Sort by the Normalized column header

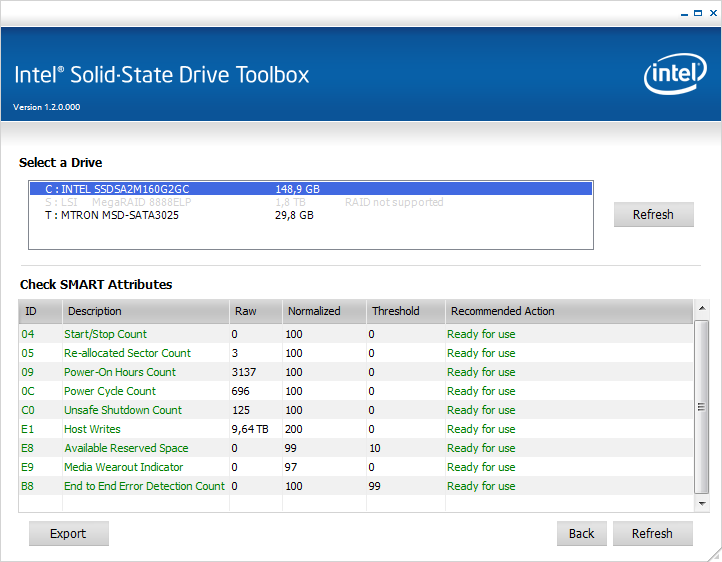click(324, 311)
